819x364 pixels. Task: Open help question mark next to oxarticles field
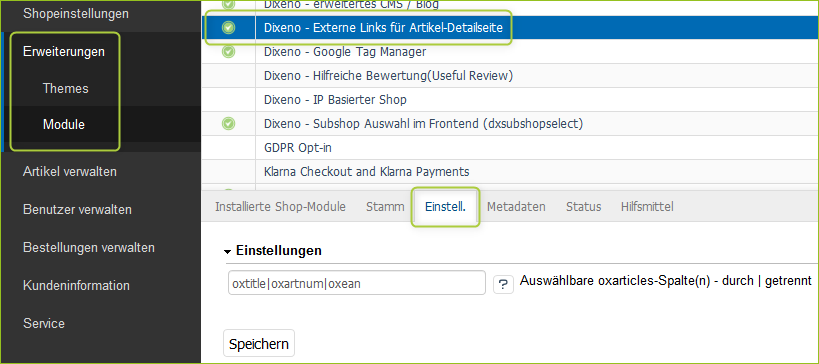[503, 285]
